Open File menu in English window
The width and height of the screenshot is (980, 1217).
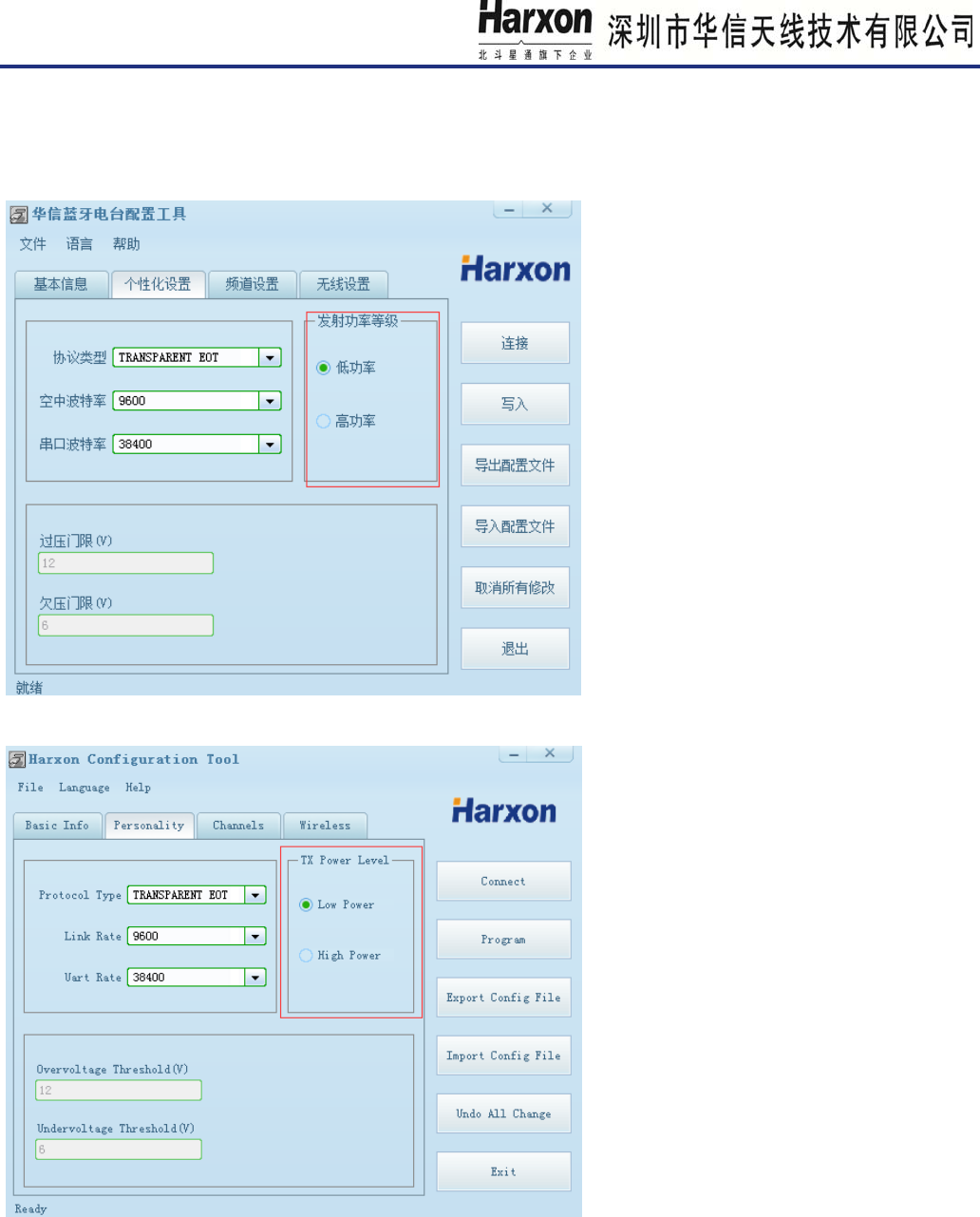click(30, 788)
